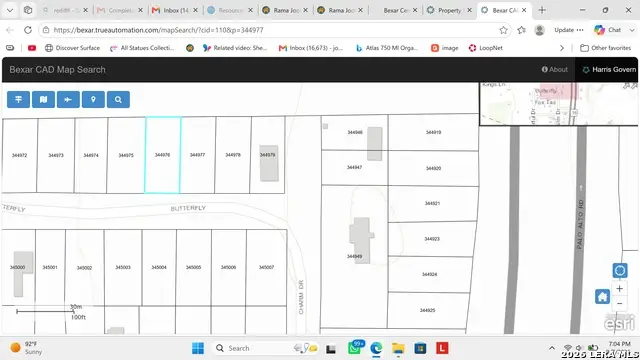Switch to the Resource tab
Screen dimensions: 640x360
pyautogui.click(x=229, y=10)
